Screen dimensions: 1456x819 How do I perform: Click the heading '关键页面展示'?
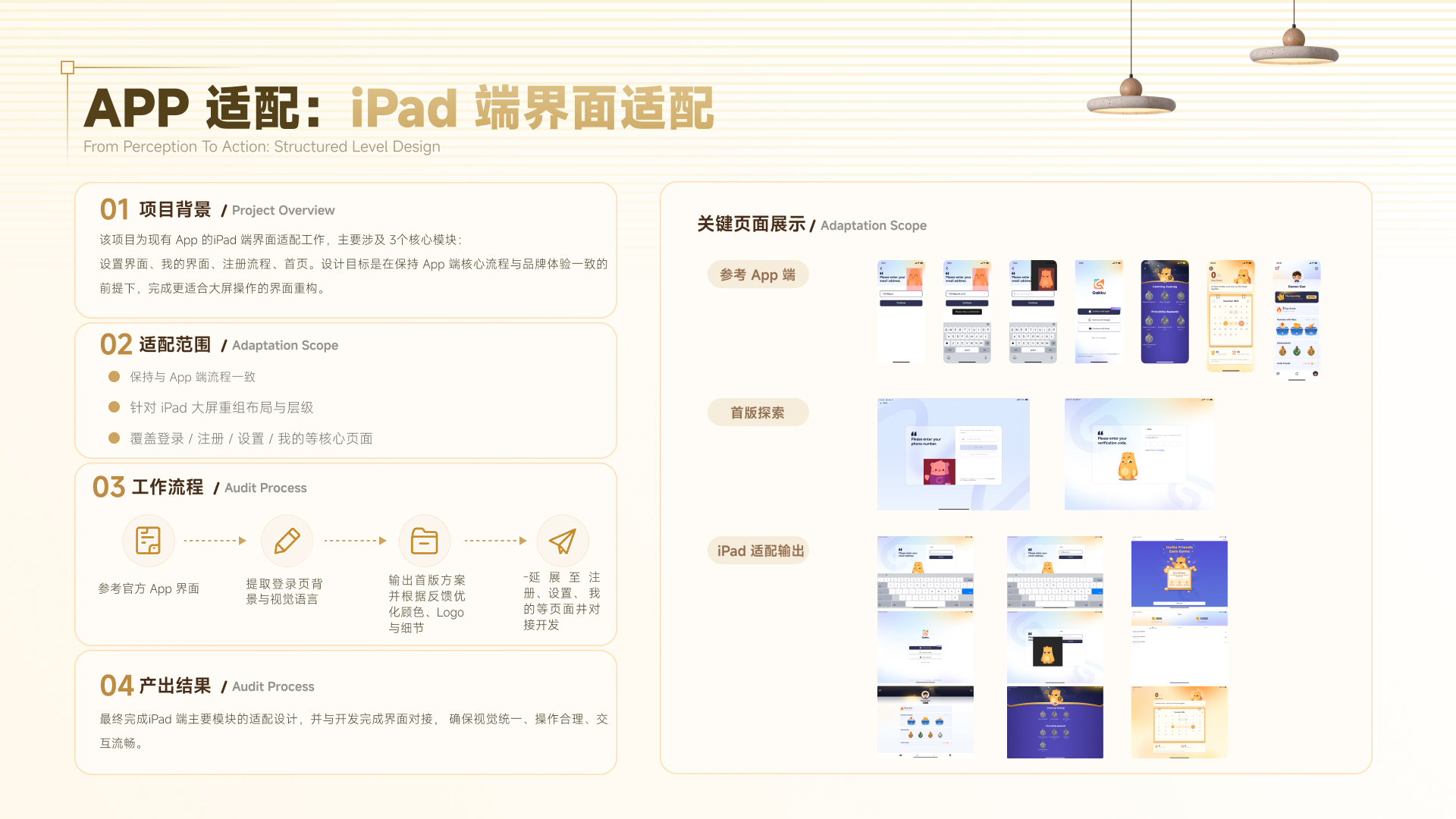[x=752, y=224]
